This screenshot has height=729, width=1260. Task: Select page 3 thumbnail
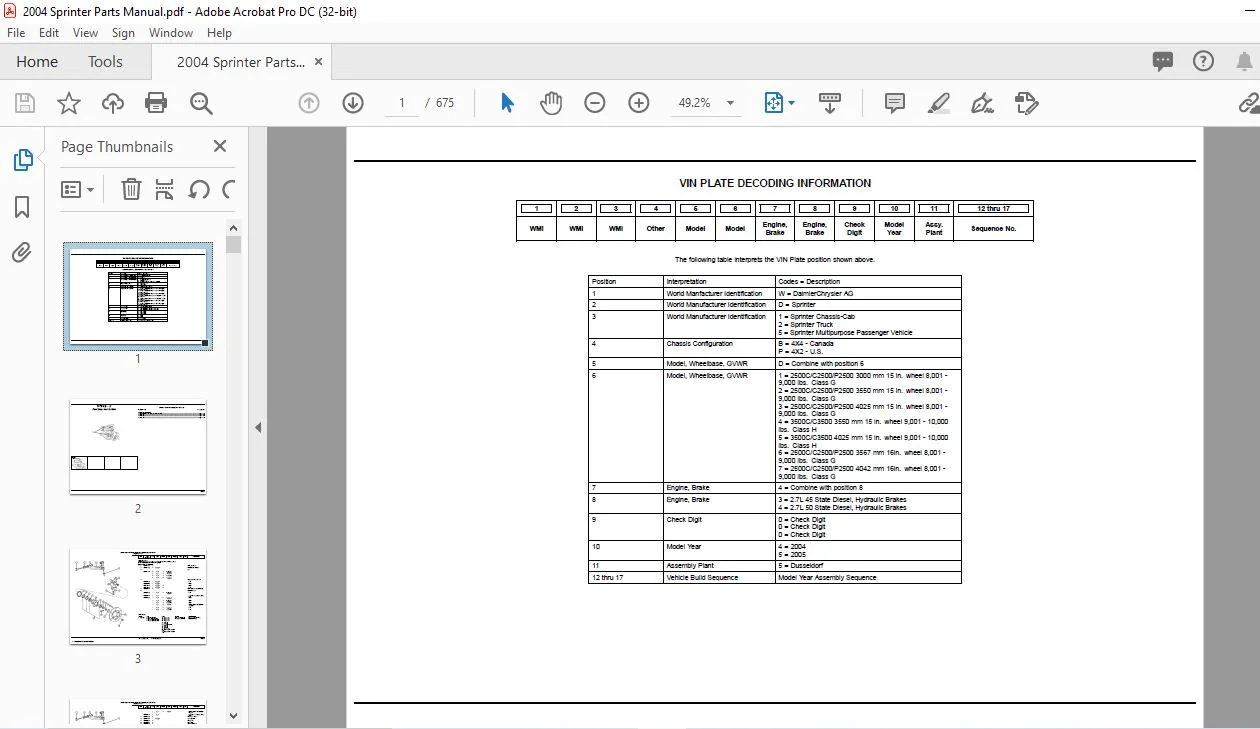(x=138, y=596)
